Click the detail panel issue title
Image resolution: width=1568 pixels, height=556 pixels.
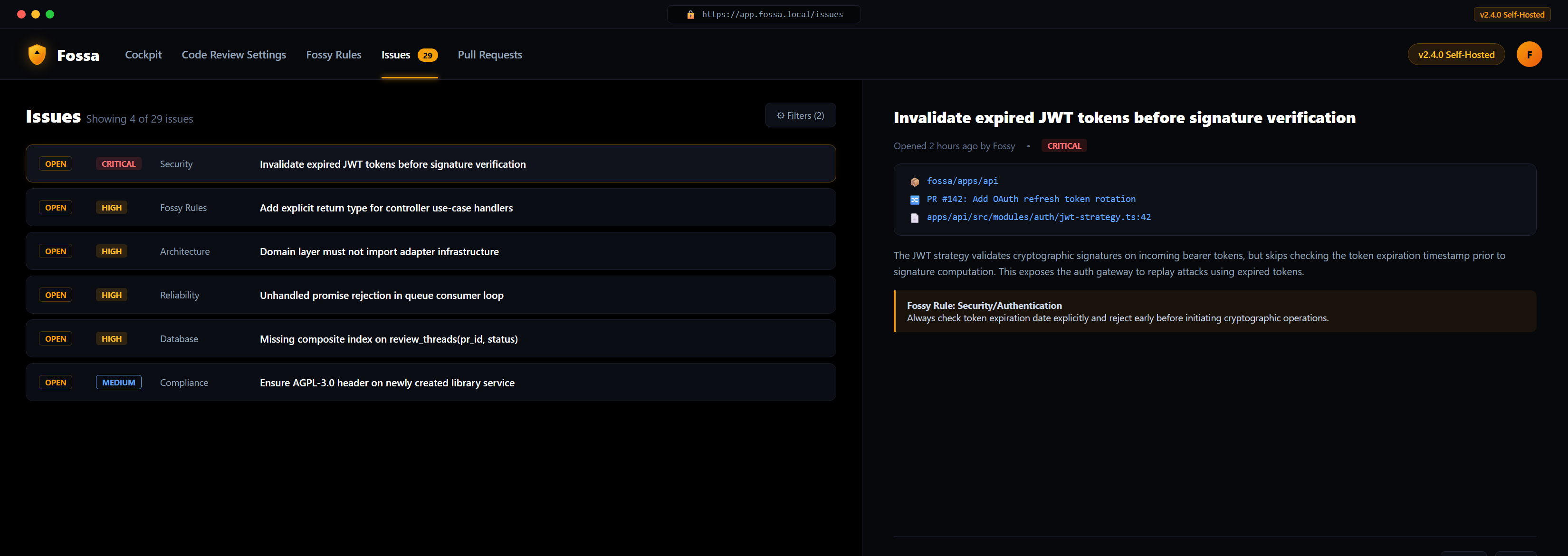(1124, 117)
